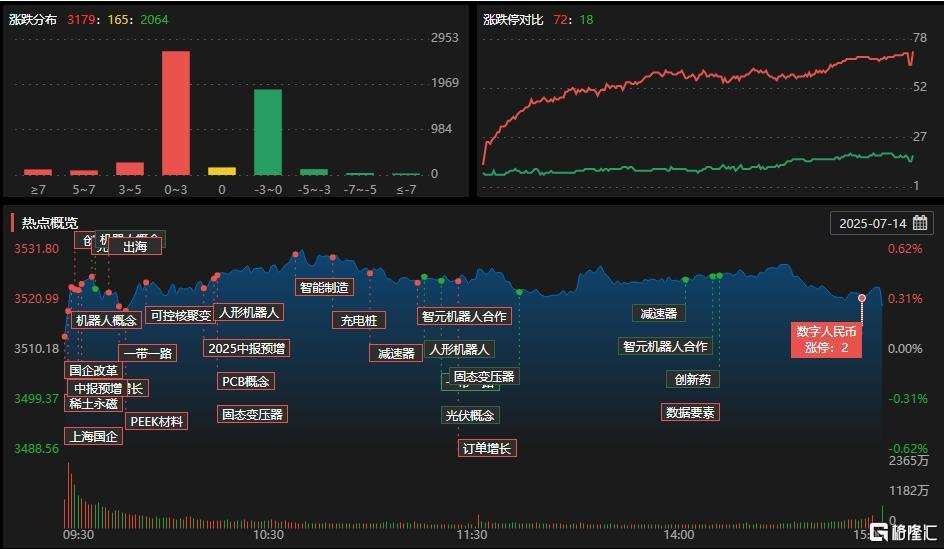Click the tall red 0~3 distribution bar
Image resolution: width=944 pixels, height=549 pixels.
point(176,113)
